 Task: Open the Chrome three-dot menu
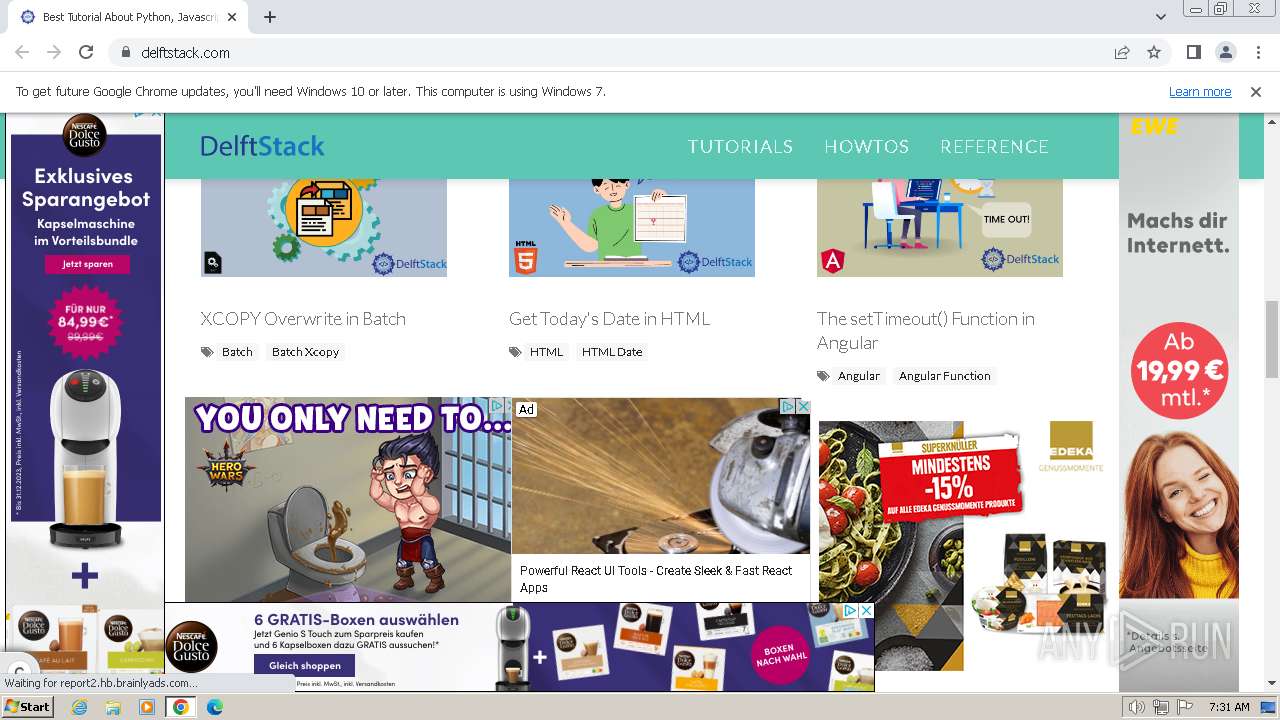coord(1257,52)
